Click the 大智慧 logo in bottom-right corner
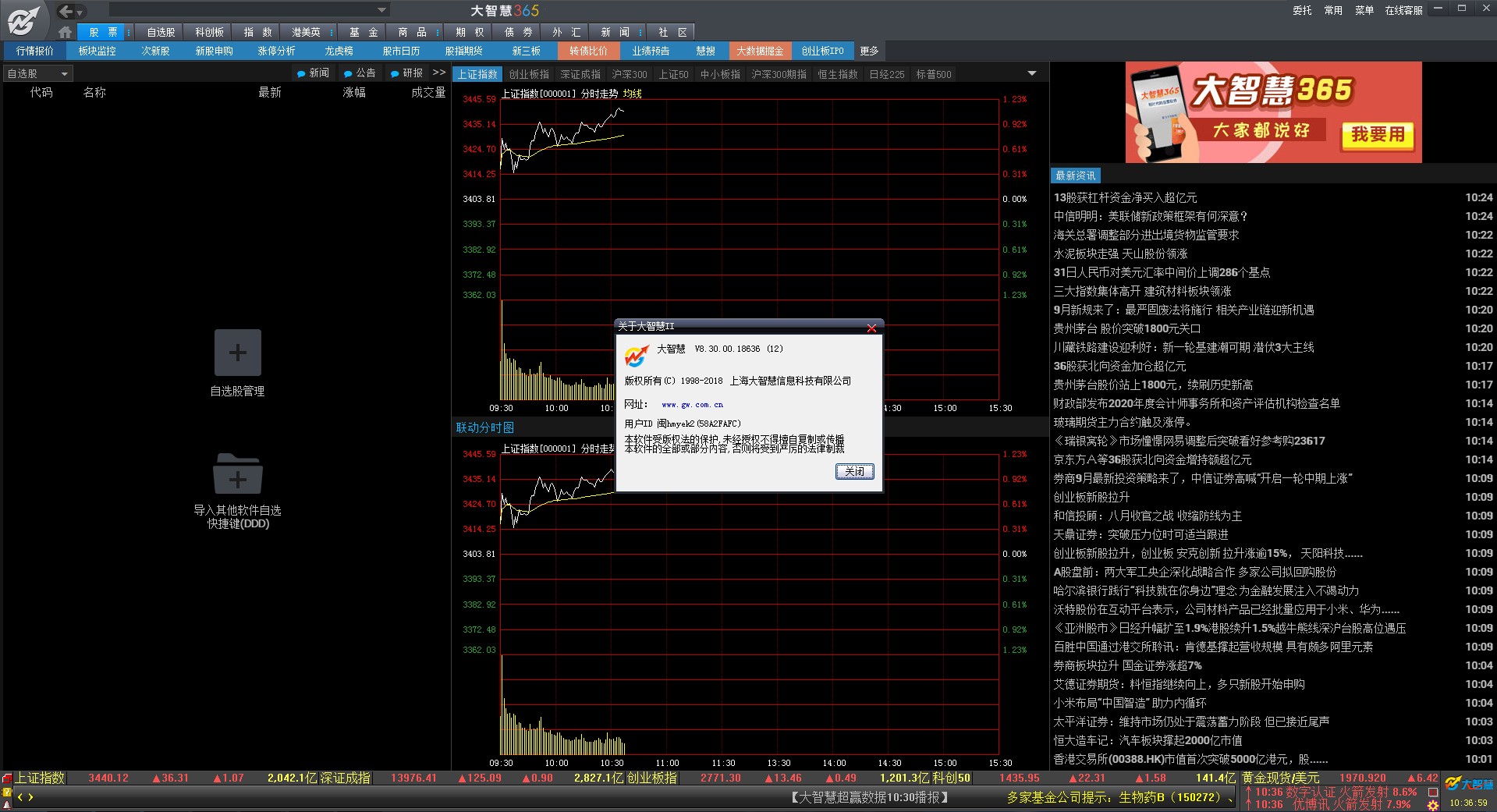The height and width of the screenshot is (812, 1497). [x=1469, y=783]
